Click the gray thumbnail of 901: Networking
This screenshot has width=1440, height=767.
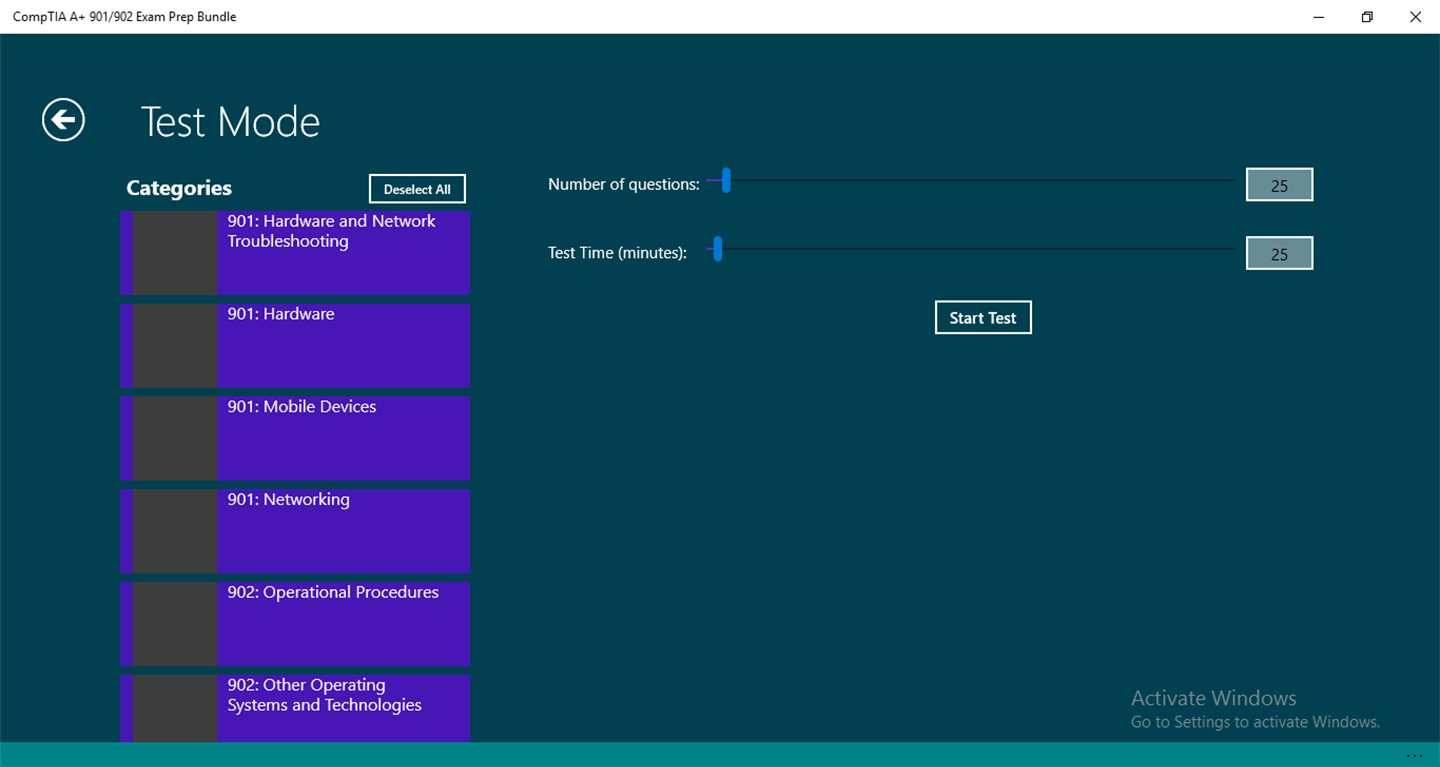pos(175,531)
